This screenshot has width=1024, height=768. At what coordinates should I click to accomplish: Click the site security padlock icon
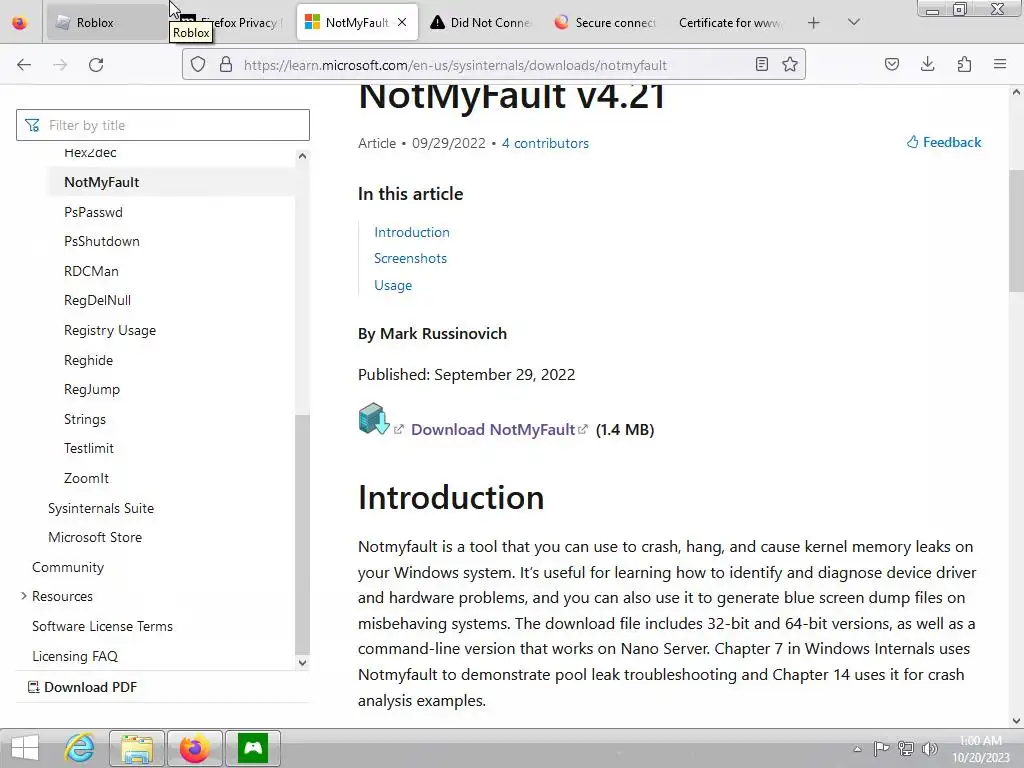coord(226,65)
